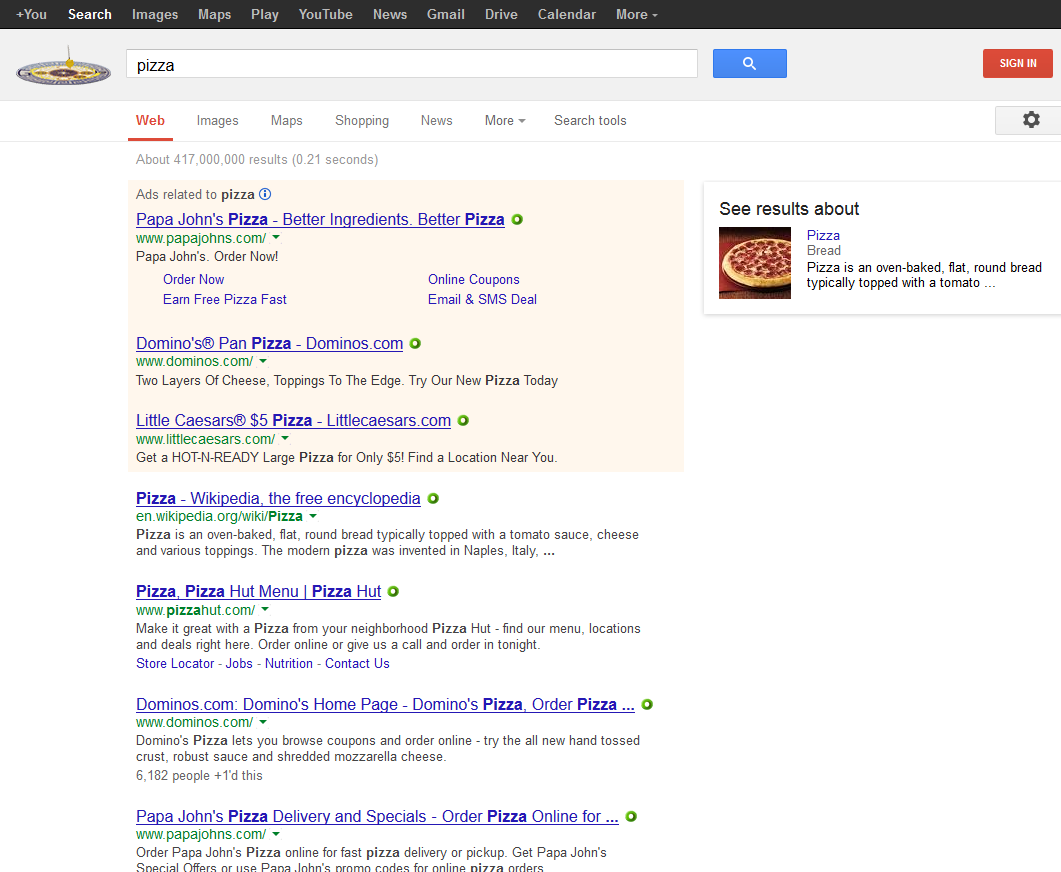Viewport: 1061px width, 872px height.
Task: Open the settings gear menu
Action: click(x=1031, y=120)
